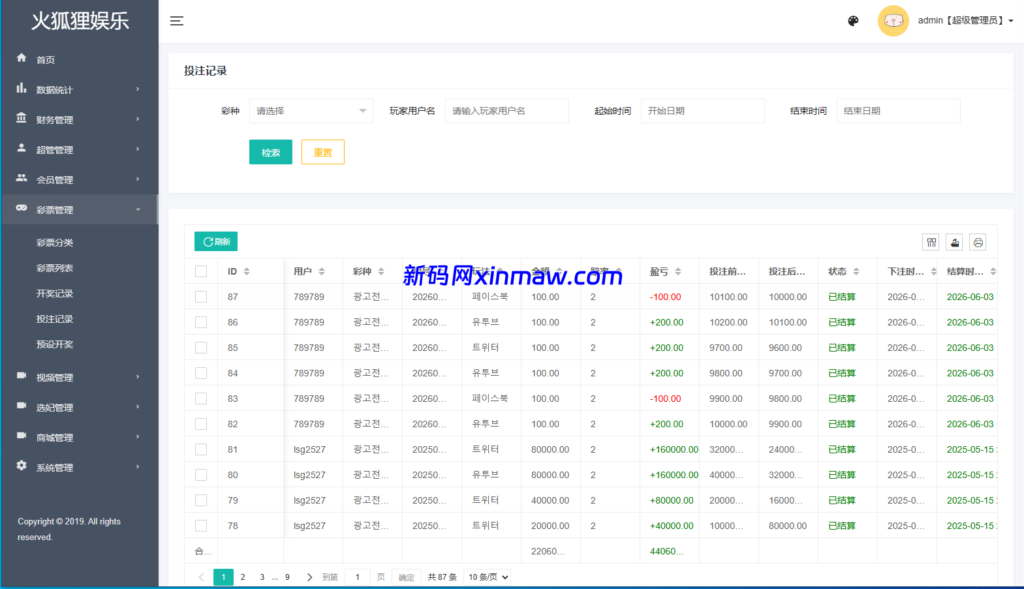
Task: Open the column filter grid icon
Action: [x=931, y=242]
